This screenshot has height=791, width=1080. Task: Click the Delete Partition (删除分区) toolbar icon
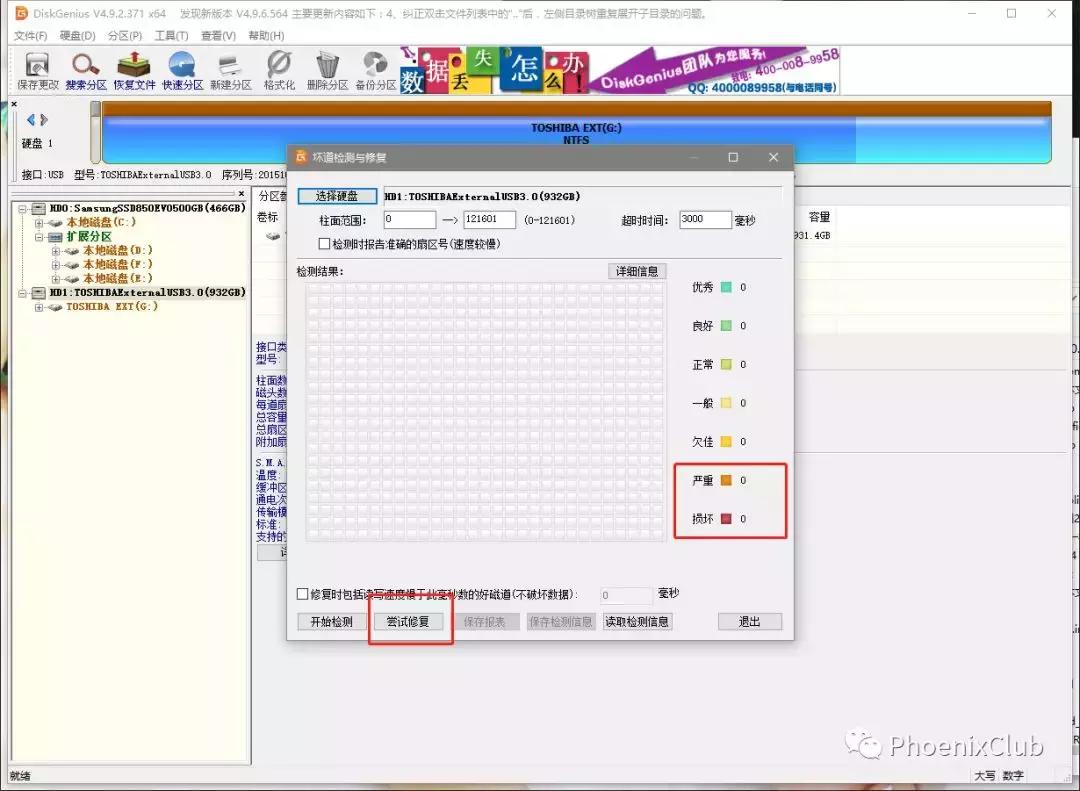pos(327,71)
